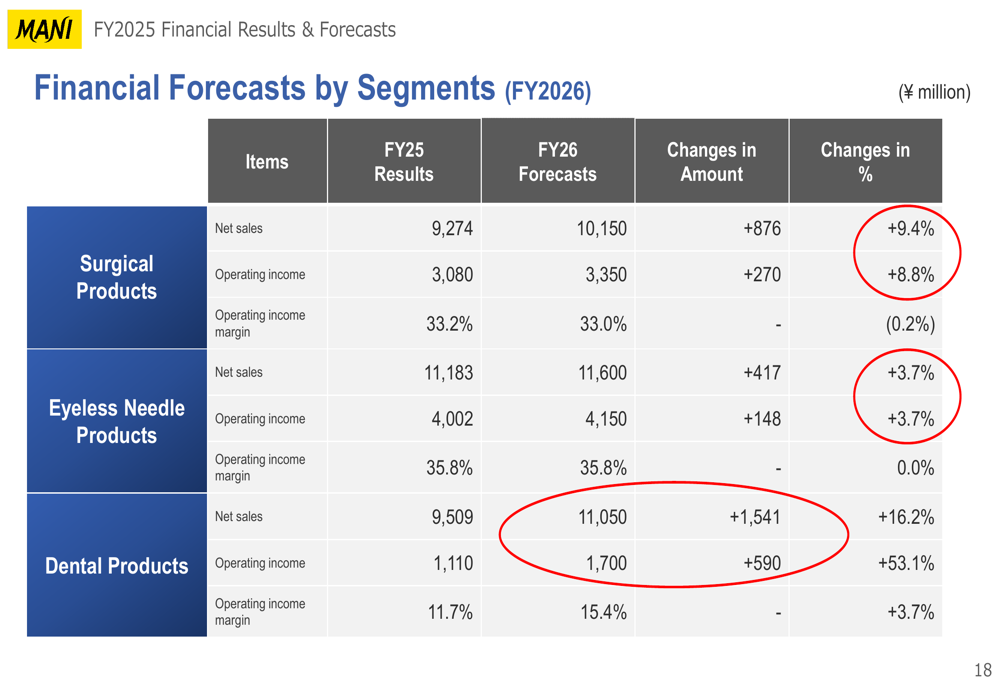Click the 4,002 Eyeless Needle operating income

pyautogui.click(x=452, y=419)
